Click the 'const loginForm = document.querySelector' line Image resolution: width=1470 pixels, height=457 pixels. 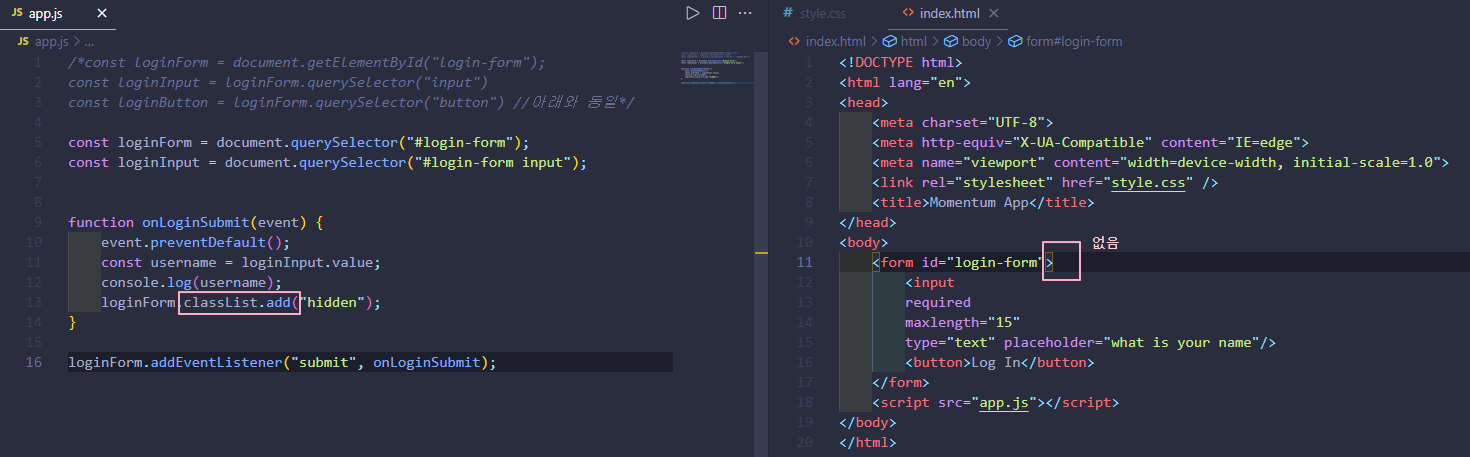point(298,142)
